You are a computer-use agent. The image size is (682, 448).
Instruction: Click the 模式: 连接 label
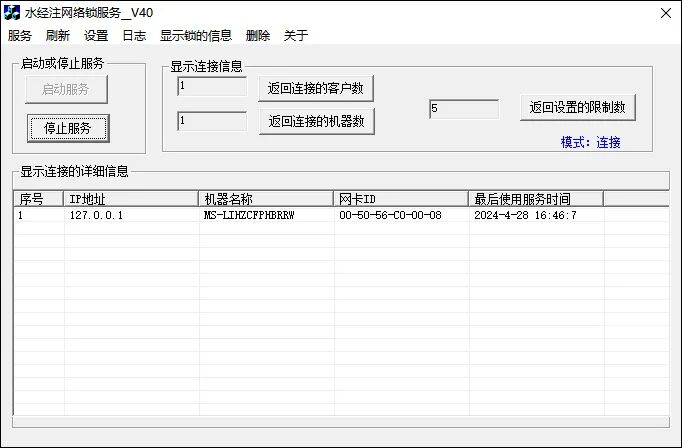pos(590,142)
